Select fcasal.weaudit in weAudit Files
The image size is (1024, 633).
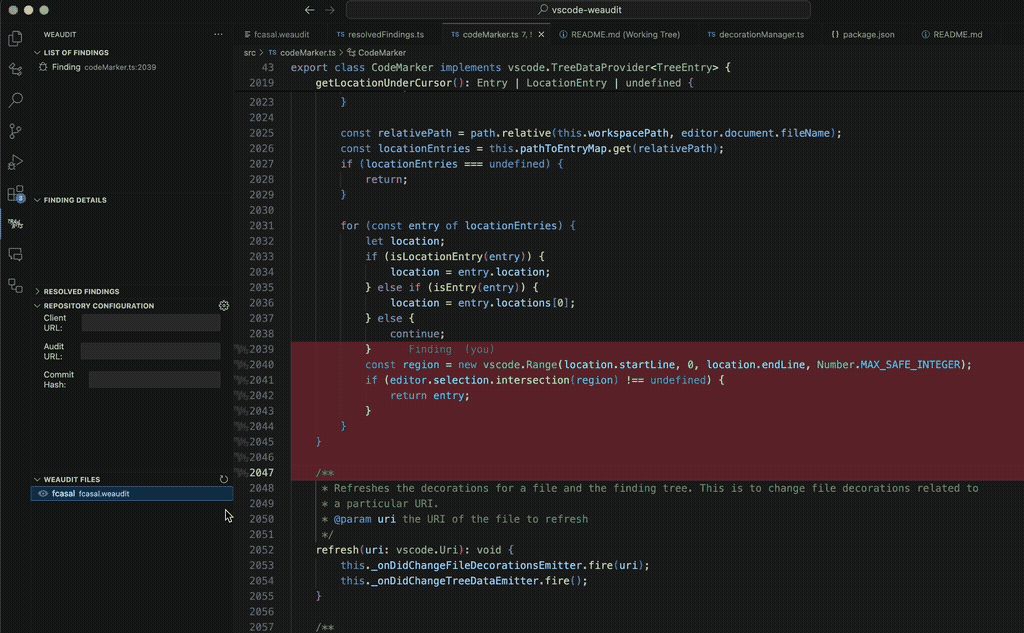click(x=132, y=494)
